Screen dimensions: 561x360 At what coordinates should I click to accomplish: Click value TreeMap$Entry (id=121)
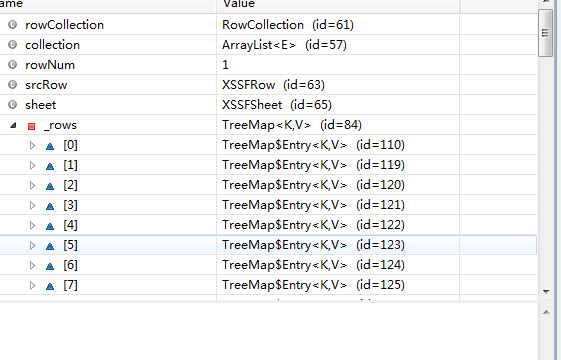pyautogui.click(x=313, y=205)
